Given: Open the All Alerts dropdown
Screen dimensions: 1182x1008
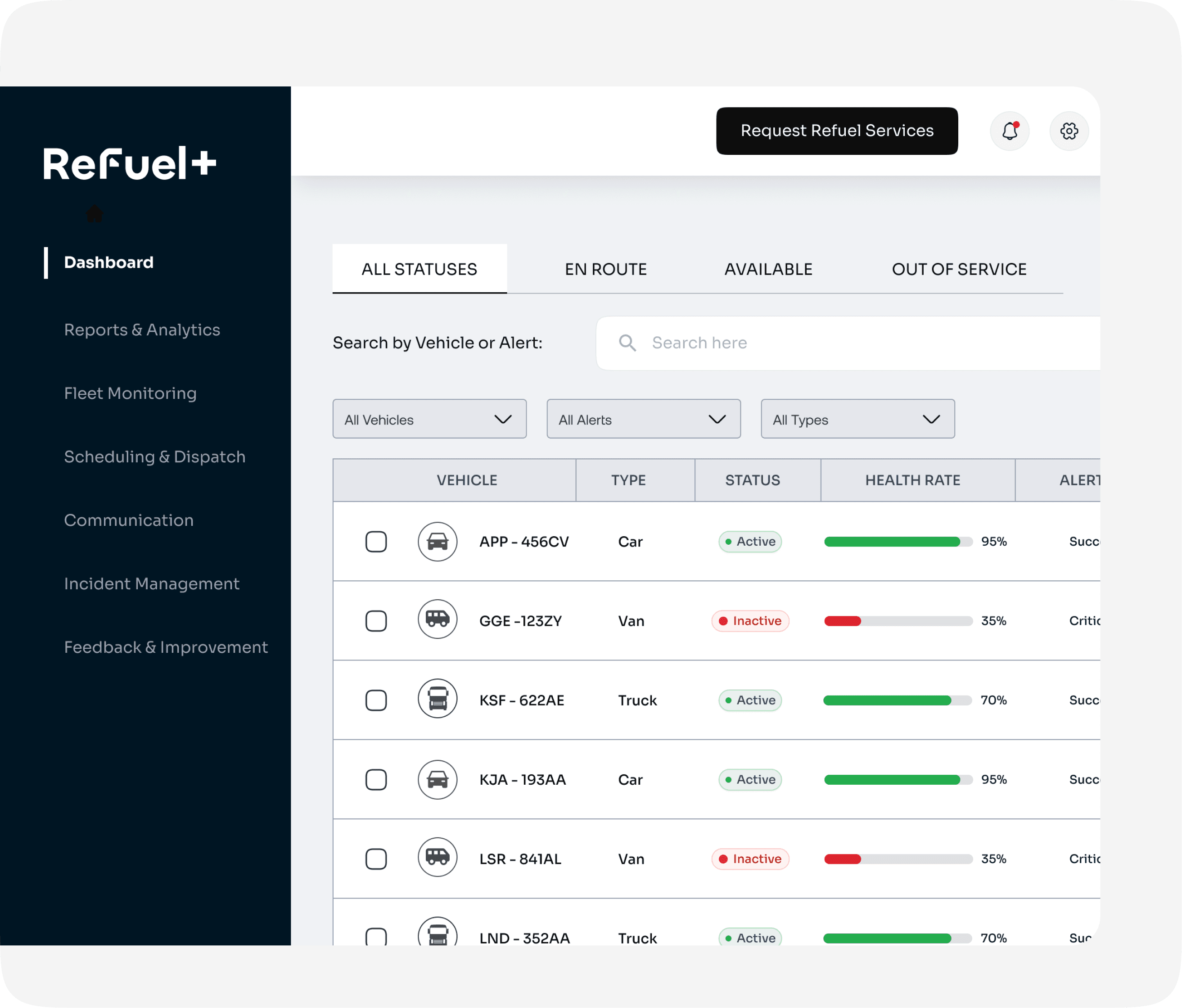Looking at the screenshot, I should (644, 419).
